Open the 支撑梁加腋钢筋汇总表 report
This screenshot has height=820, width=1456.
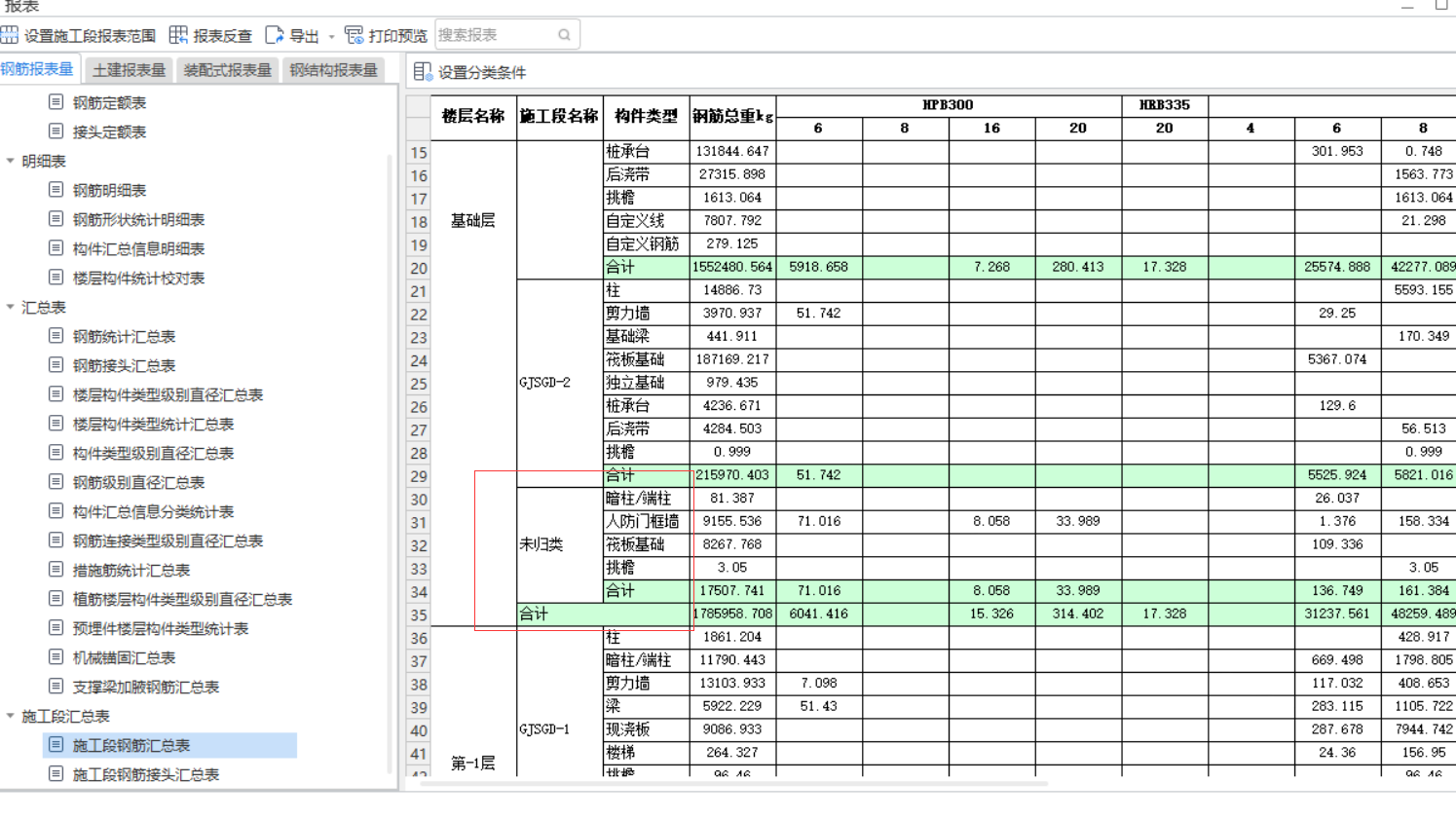[145, 687]
